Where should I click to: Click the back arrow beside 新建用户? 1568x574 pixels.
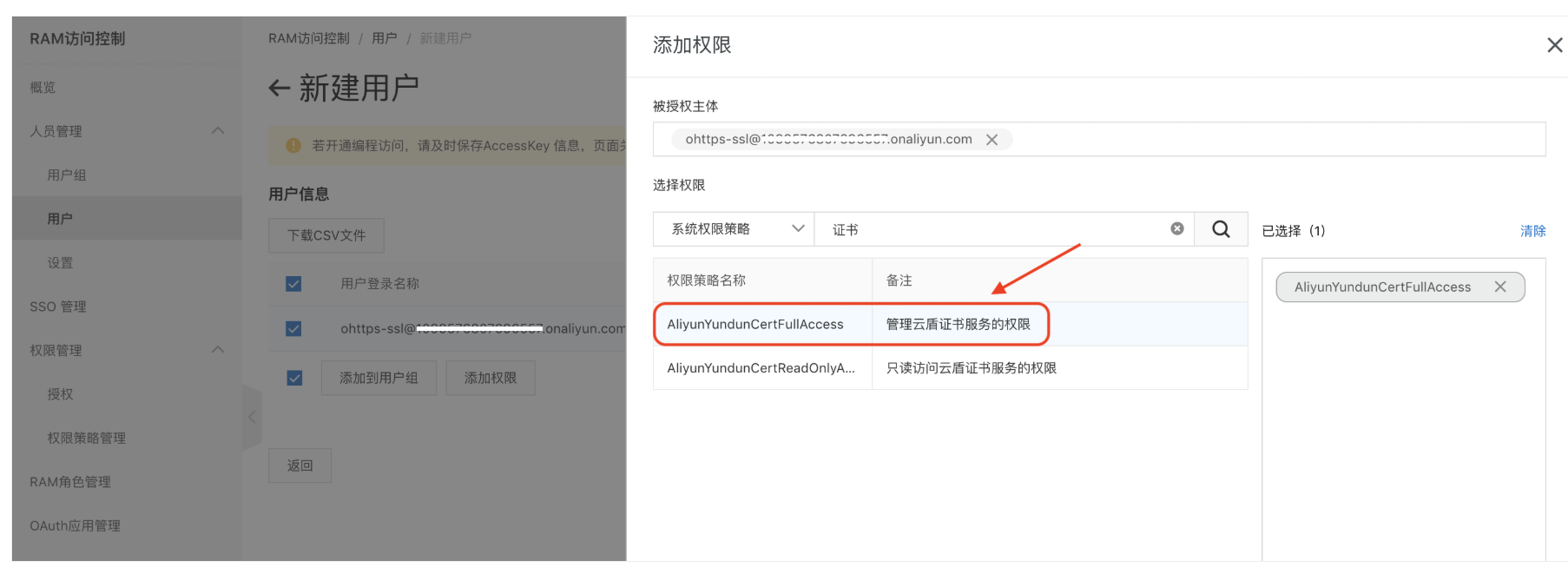[279, 88]
